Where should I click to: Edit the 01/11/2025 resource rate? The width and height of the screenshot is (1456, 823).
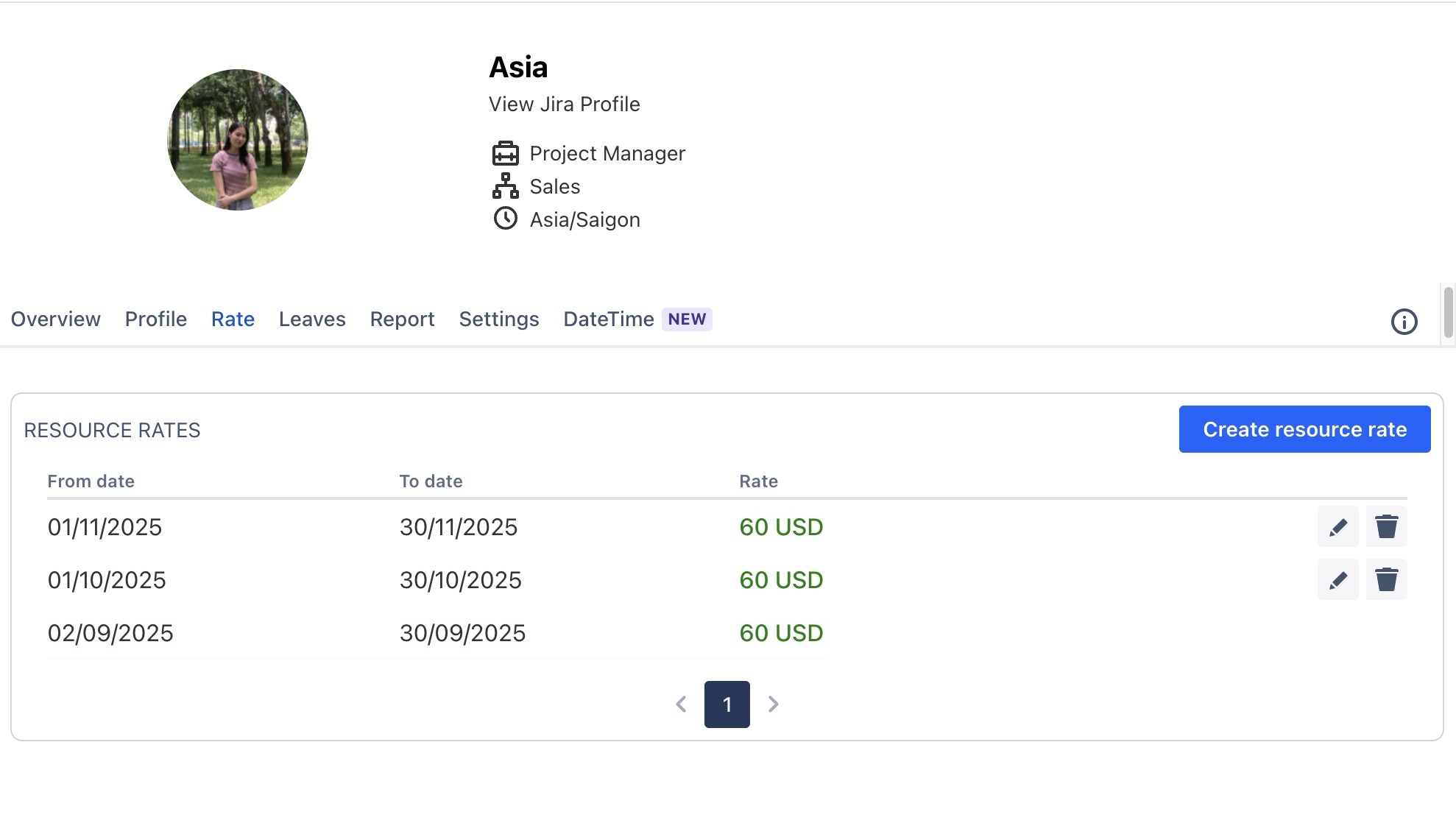pos(1337,526)
